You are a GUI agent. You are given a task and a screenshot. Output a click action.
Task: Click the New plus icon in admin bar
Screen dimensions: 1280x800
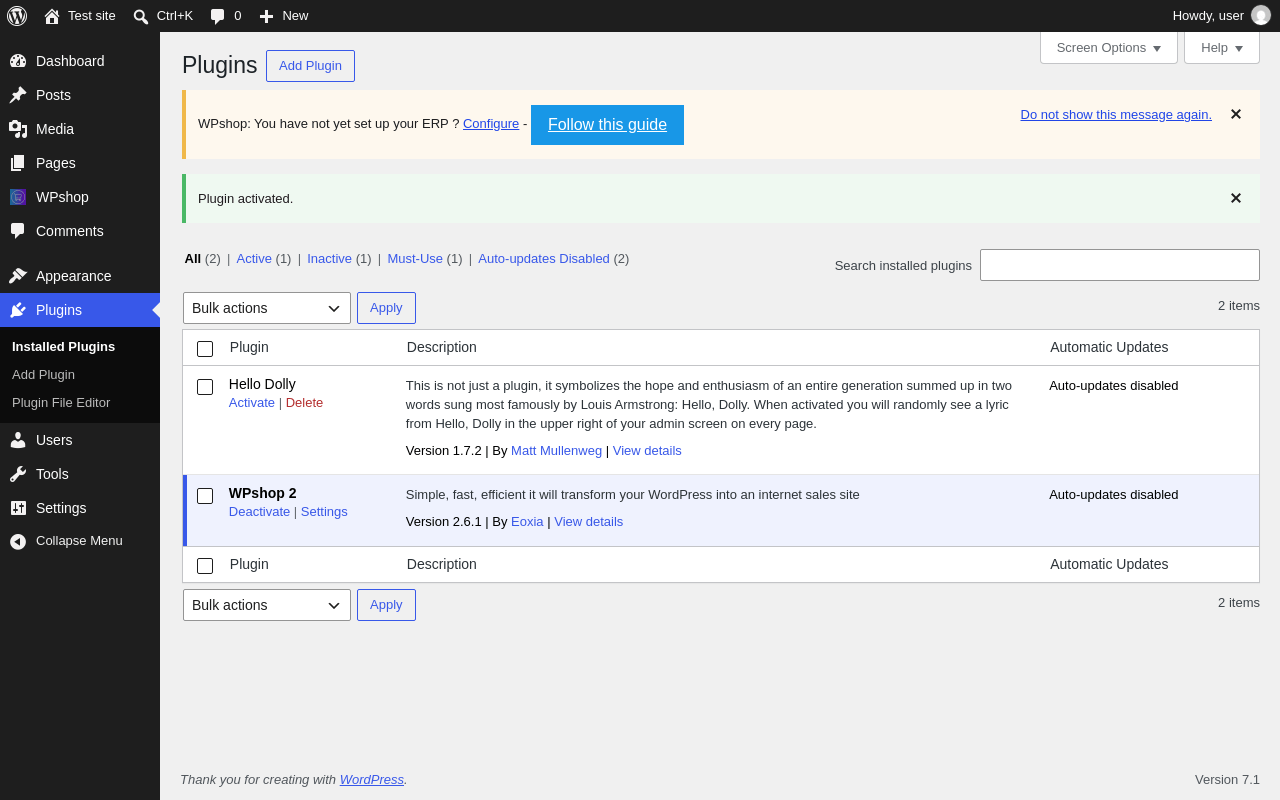(x=266, y=16)
